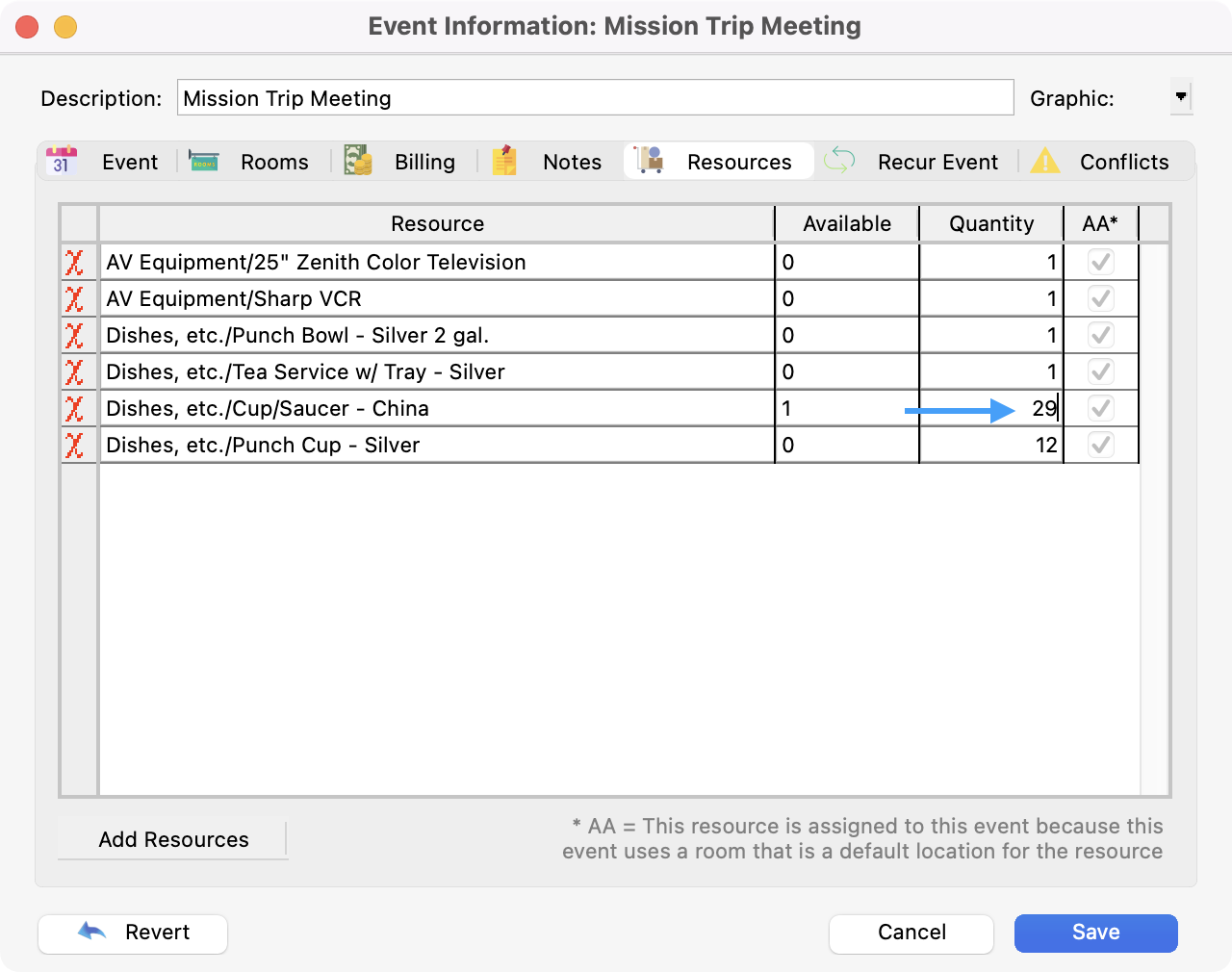The height and width of the screenshot is (972, 1232).
Task: Toggle AA checkbox for Punch Cup - Silver
Action: (x=1100, y=445)
